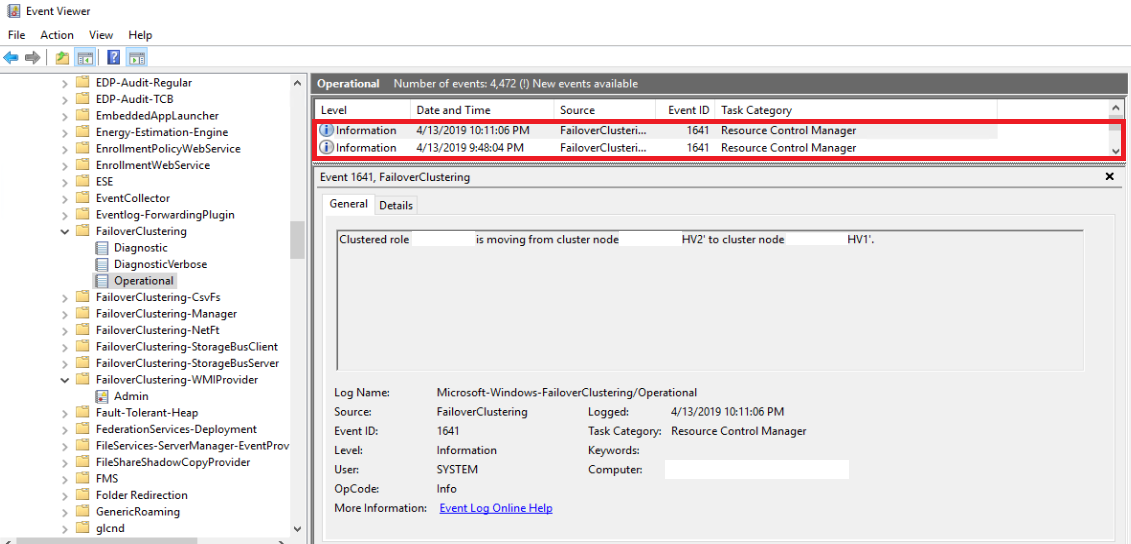Sort by Source column header

click(604, 110)
